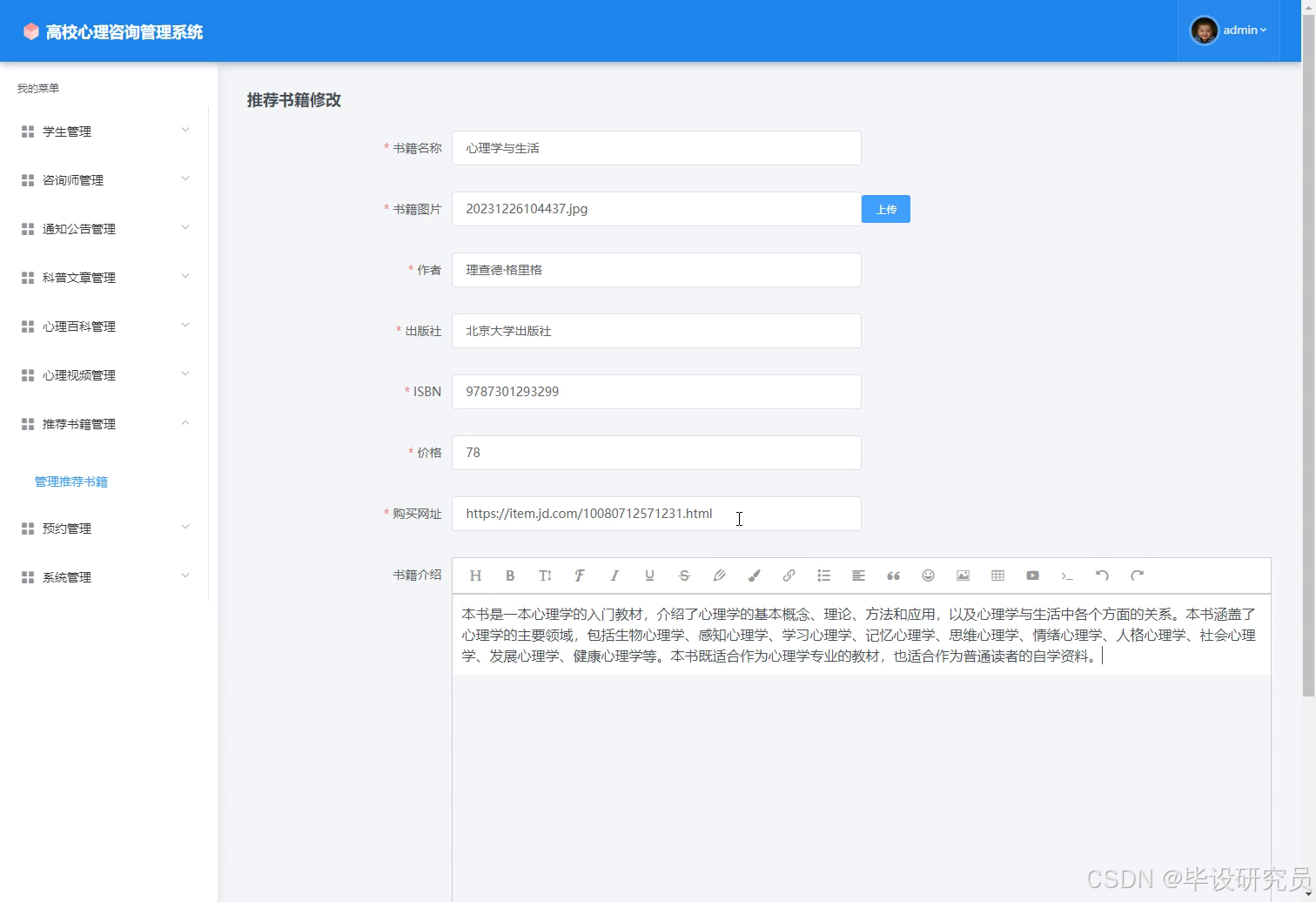
Task: Click the 推荐书籍修改 page heading
Action: coord(294,100)
